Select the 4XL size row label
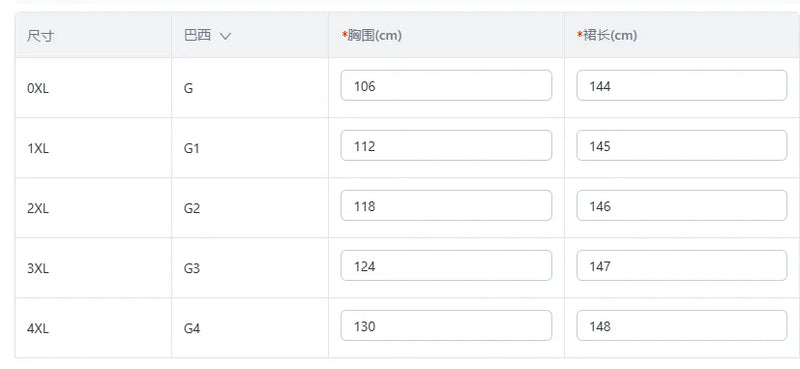This screenshot has height=369, width=800. pyautogui.click(x=38, y=329)
